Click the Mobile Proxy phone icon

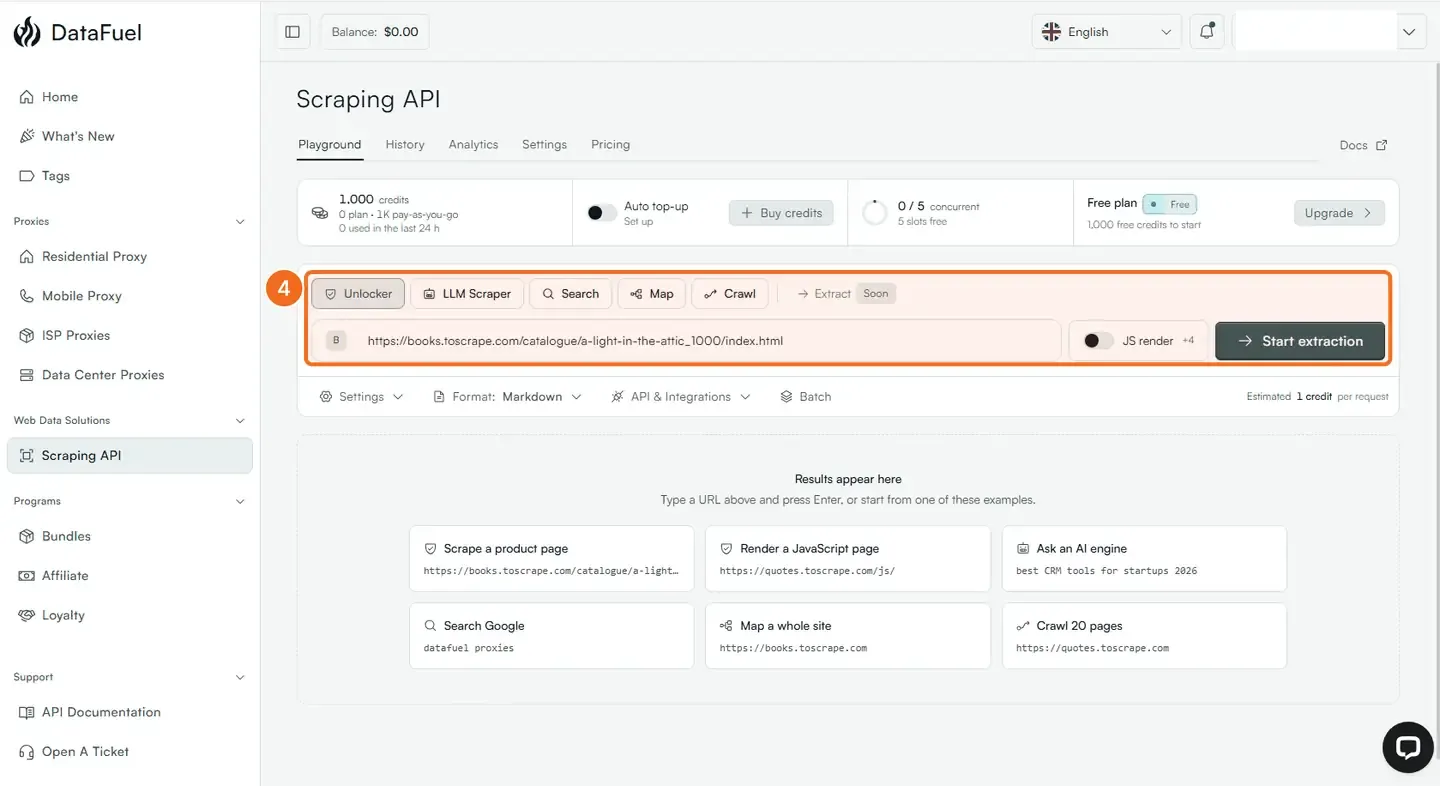click(x=27, y=296)
